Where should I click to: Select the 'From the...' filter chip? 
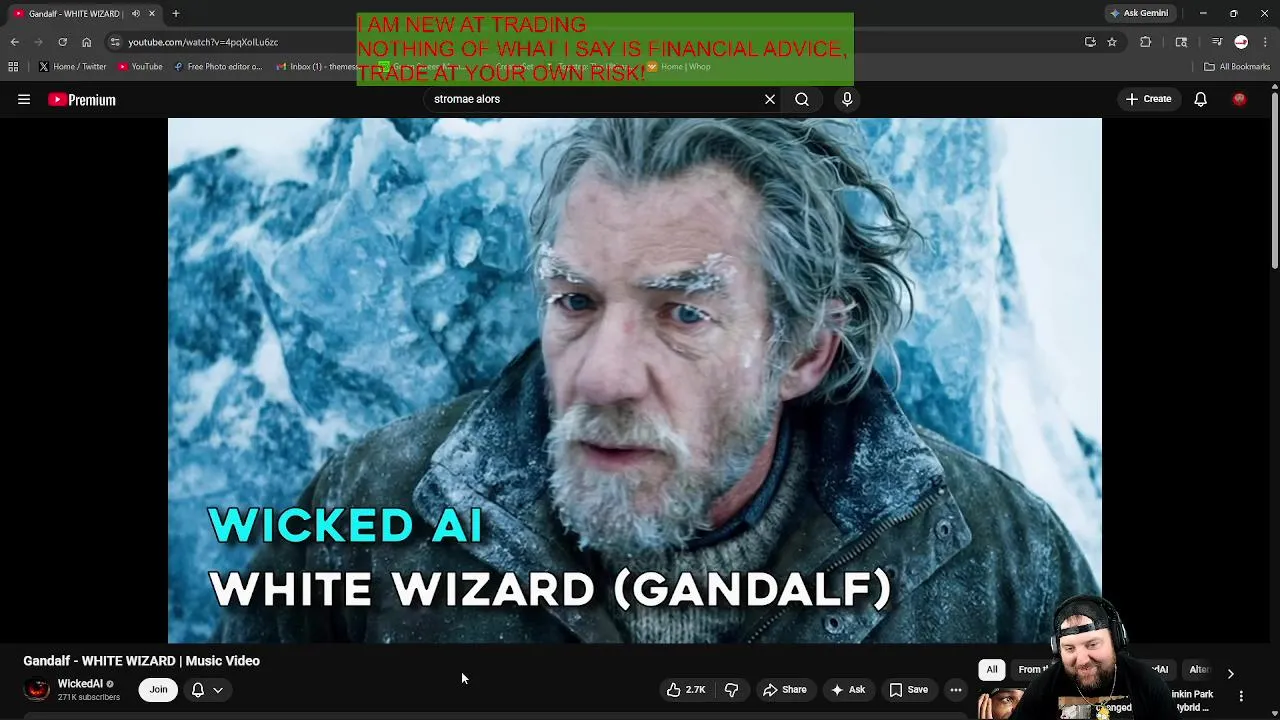(x=1035, y=670)
